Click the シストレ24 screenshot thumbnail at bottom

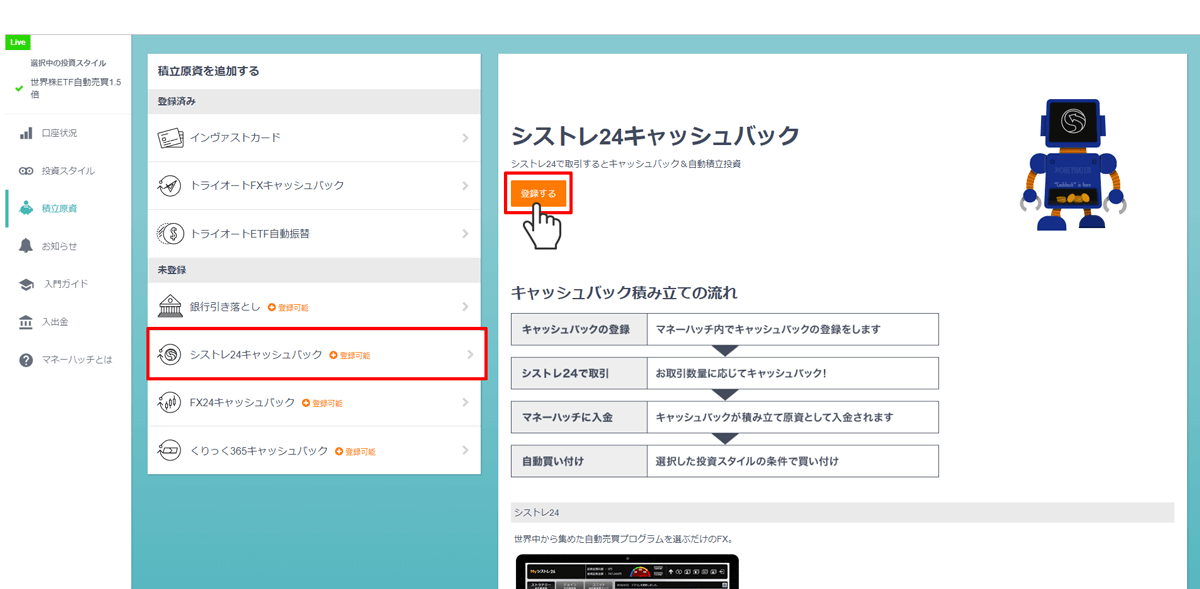626,571
